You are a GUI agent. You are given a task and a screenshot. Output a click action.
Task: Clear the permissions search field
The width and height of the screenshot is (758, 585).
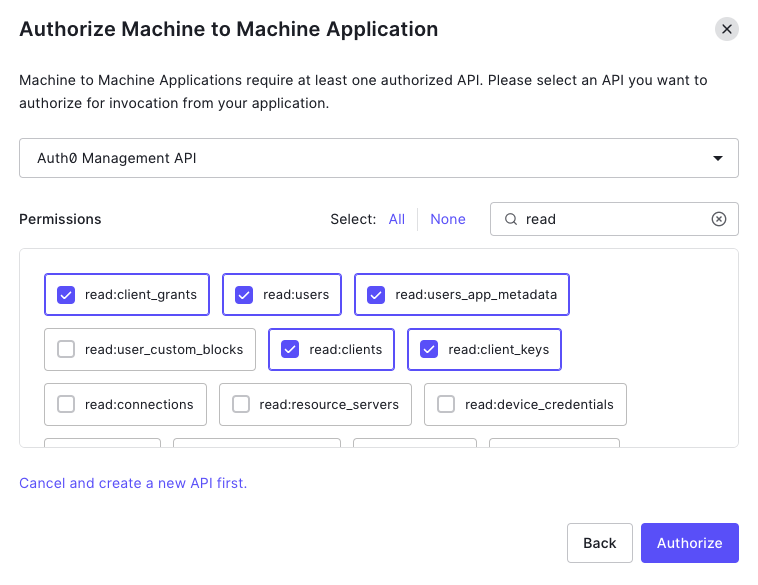click(719, 219)
